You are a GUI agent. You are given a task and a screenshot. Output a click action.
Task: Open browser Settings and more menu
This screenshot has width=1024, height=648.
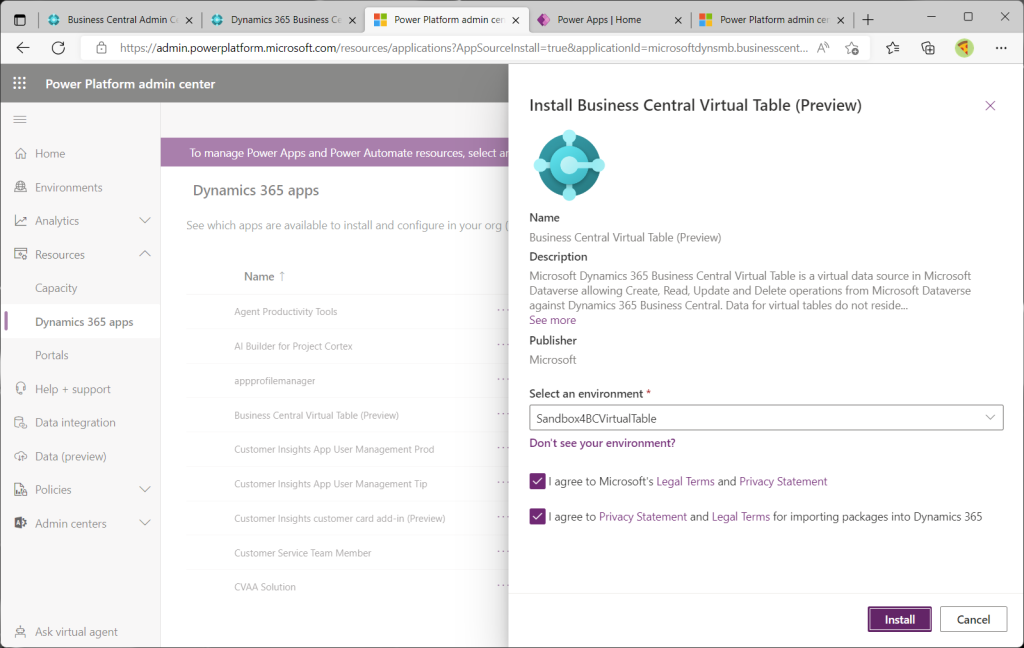(1000, 48)
